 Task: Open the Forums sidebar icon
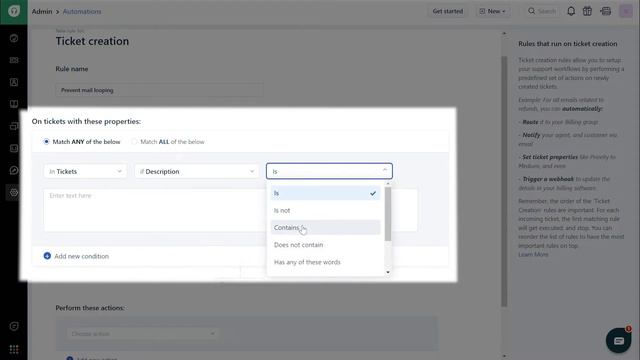pos(14,126)
